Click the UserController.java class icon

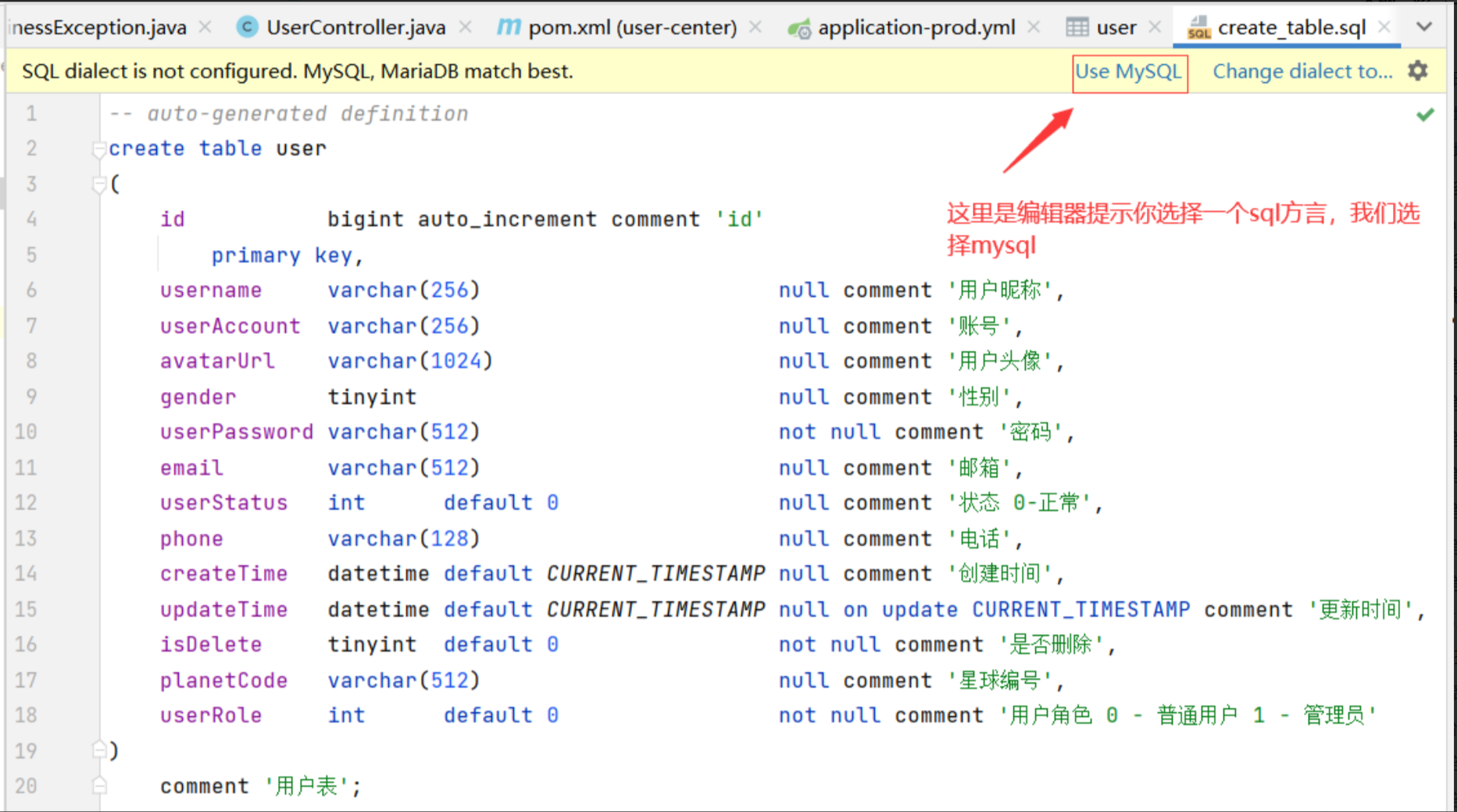click(247, 27)
